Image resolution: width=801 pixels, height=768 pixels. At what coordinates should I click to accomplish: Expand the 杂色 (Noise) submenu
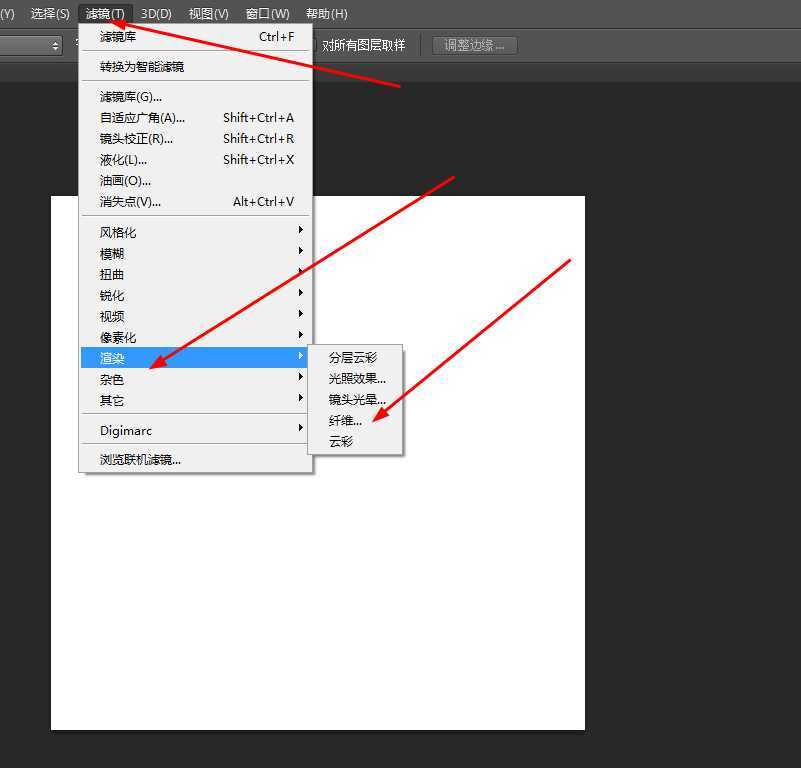111,379
